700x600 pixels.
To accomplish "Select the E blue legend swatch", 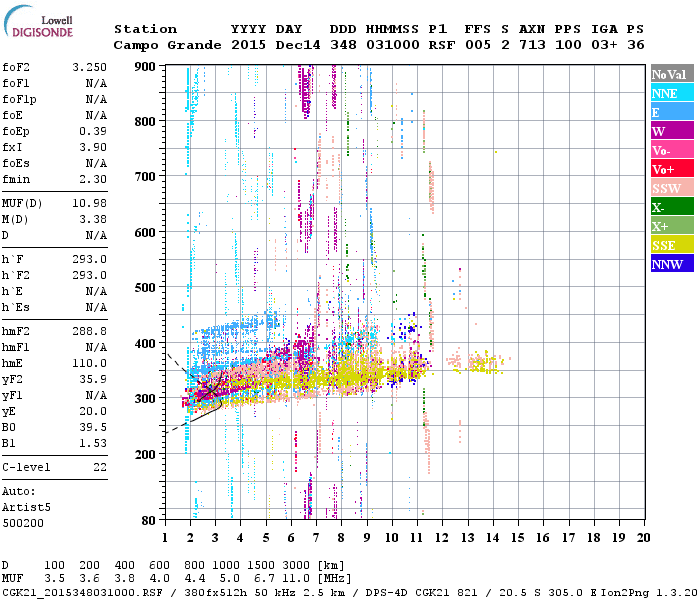I will tap(672, 112).
